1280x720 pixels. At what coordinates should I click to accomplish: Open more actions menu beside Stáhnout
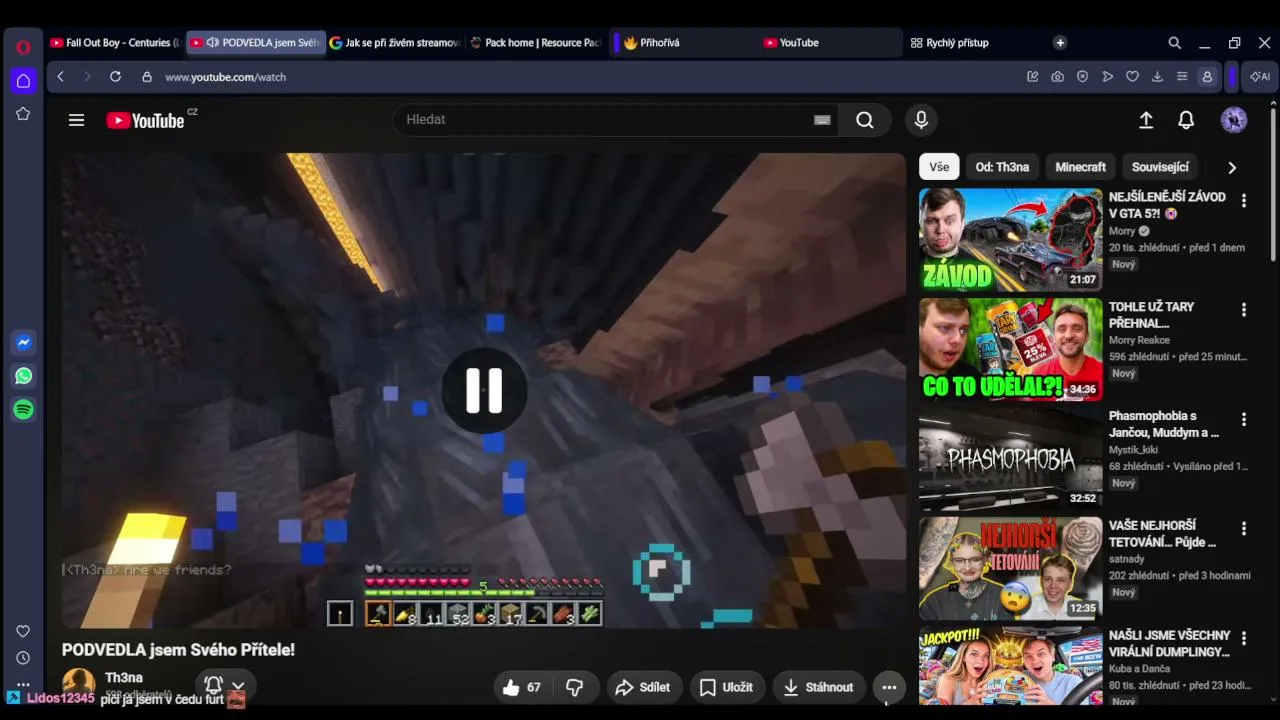point(889,687)
